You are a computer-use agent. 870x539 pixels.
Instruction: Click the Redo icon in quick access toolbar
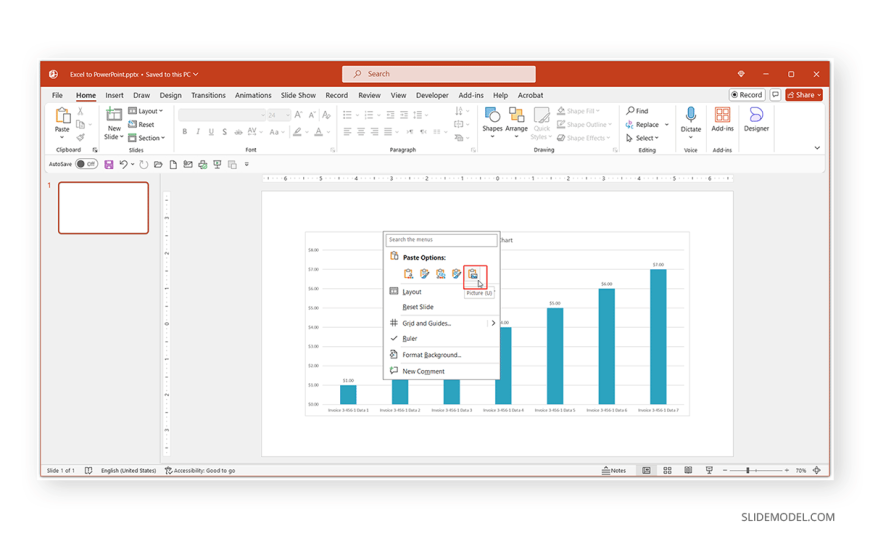[144, 164]
